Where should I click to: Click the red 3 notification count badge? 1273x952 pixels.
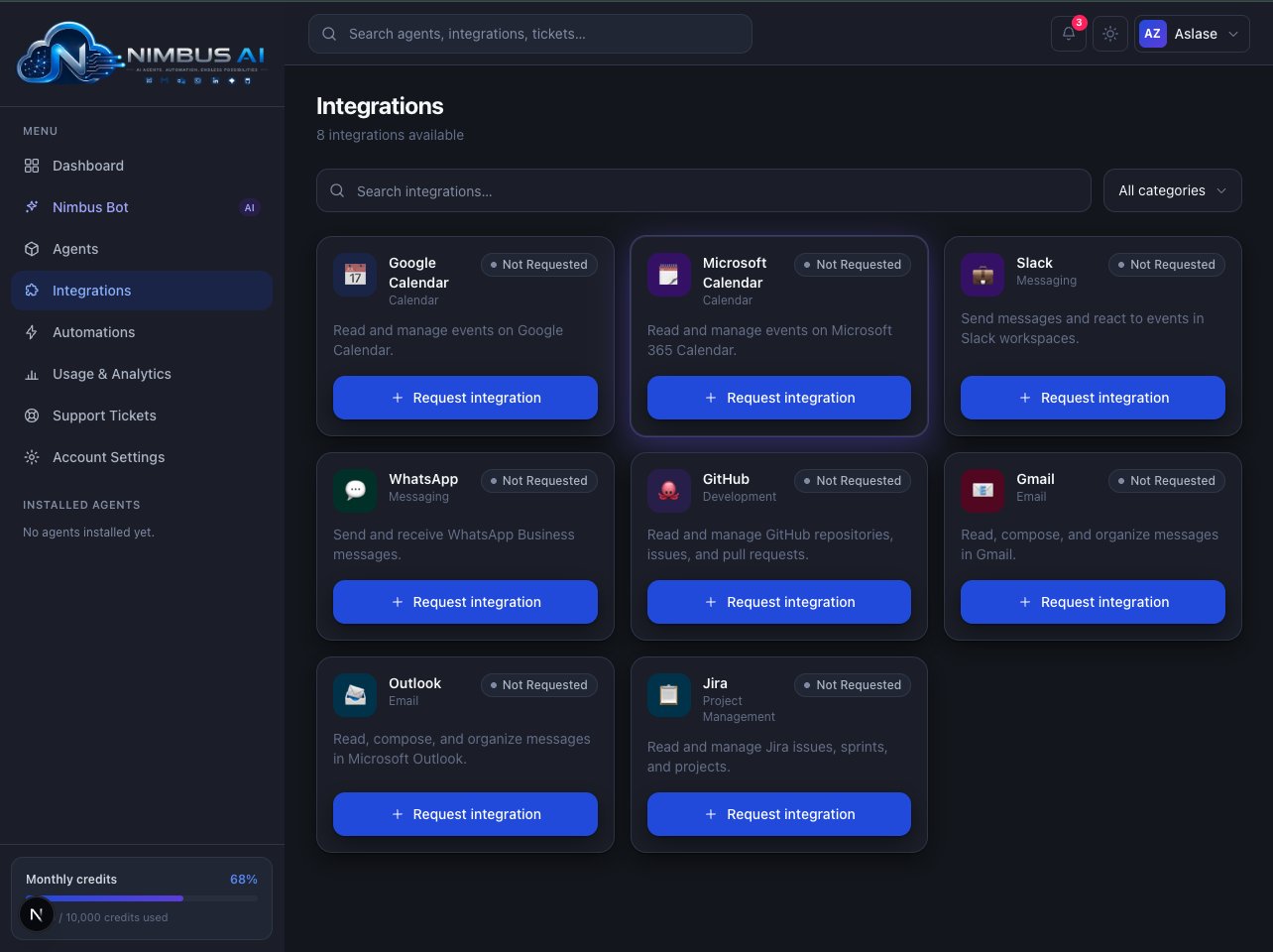point(1079,23)
